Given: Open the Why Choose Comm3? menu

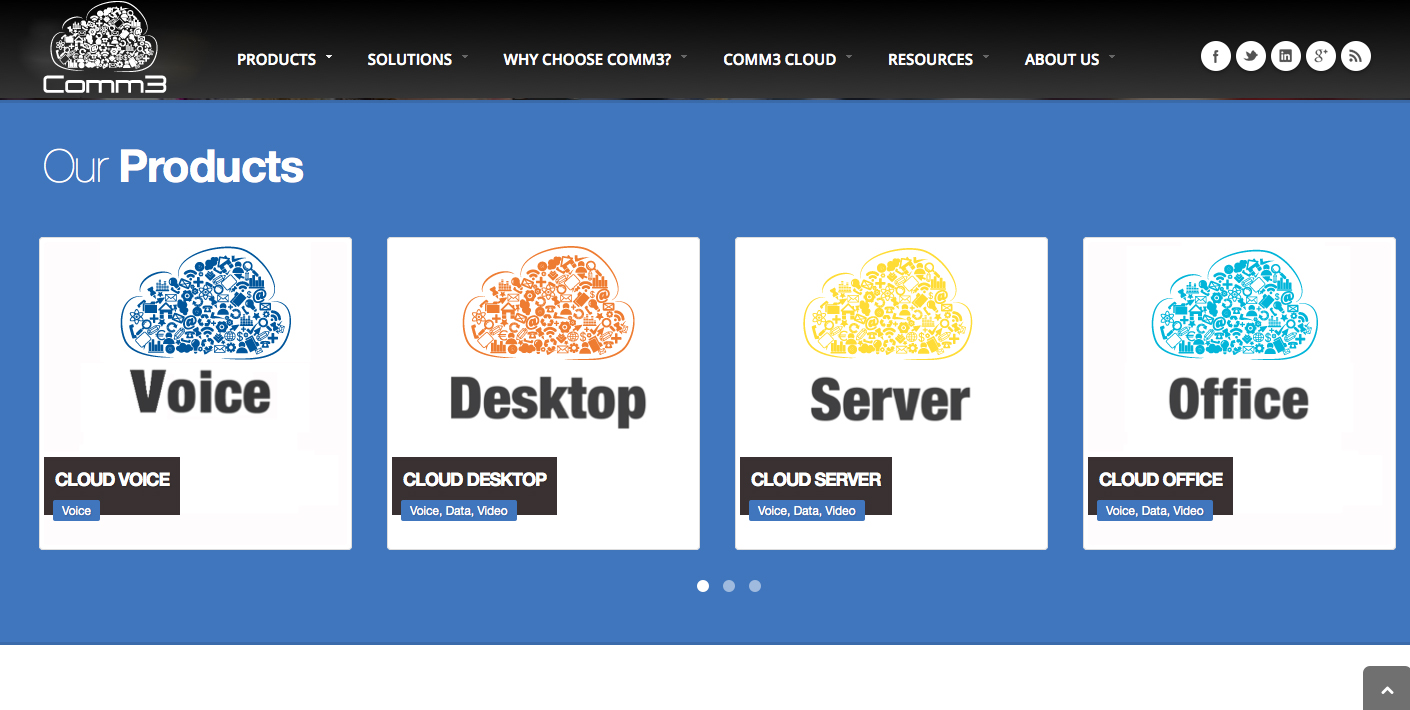Looking at the screenshot, I should tap(587, 59).
